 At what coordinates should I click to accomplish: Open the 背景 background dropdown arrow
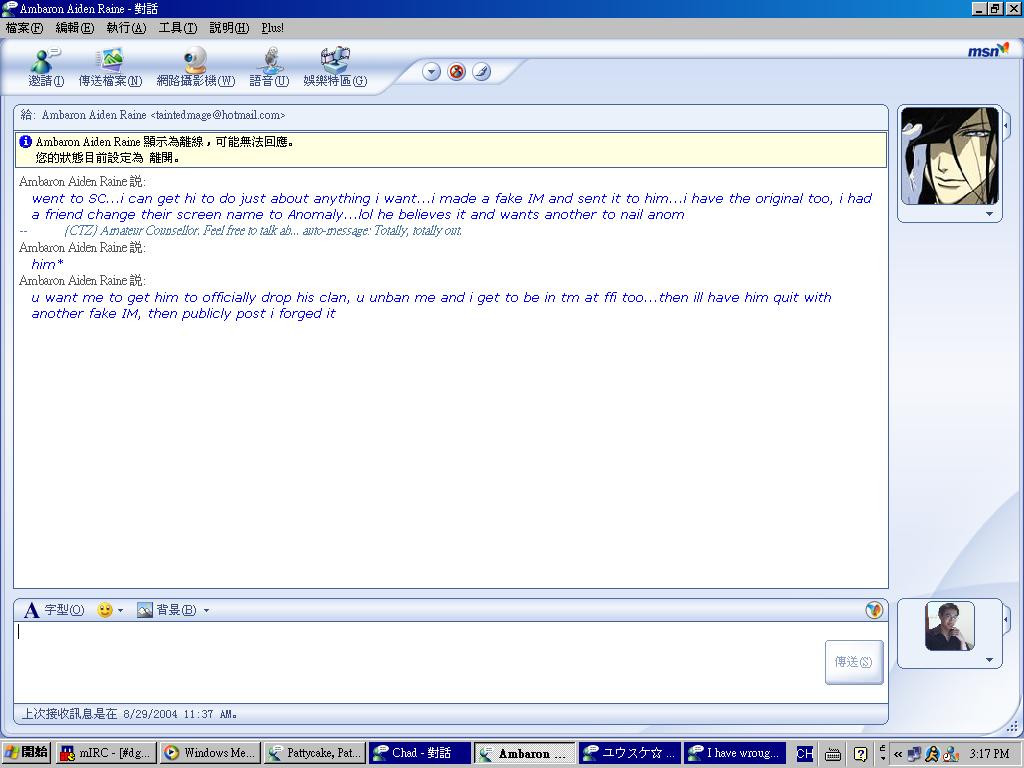point(206,611)
